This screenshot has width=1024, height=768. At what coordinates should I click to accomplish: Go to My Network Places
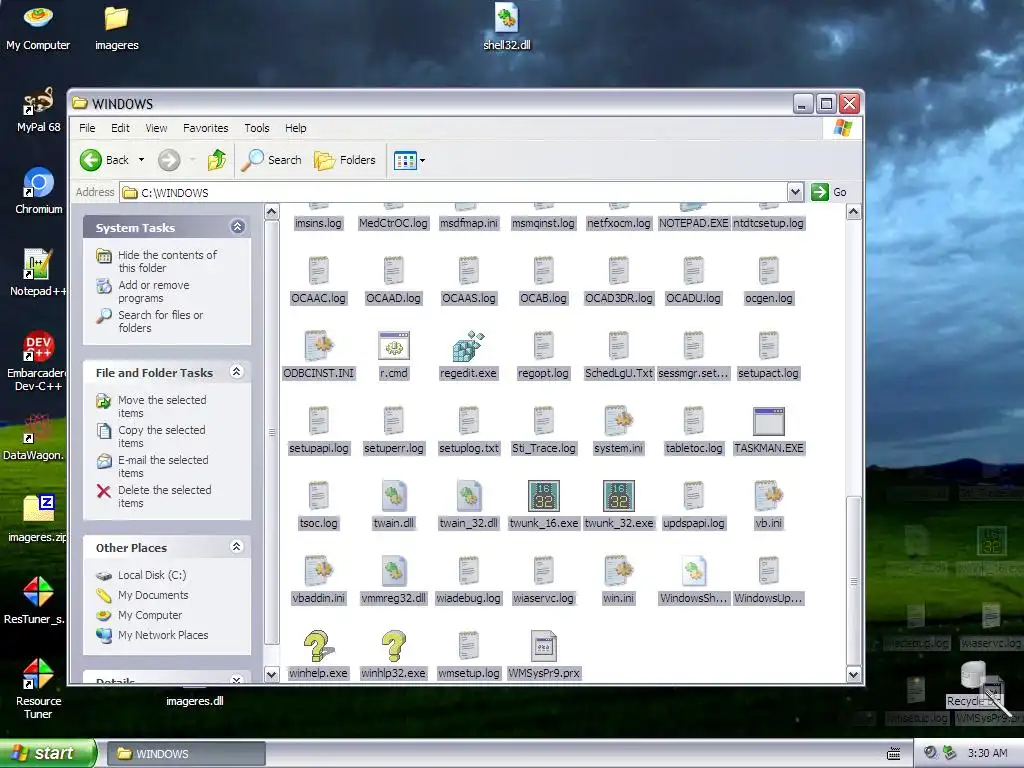coord(163,635)
